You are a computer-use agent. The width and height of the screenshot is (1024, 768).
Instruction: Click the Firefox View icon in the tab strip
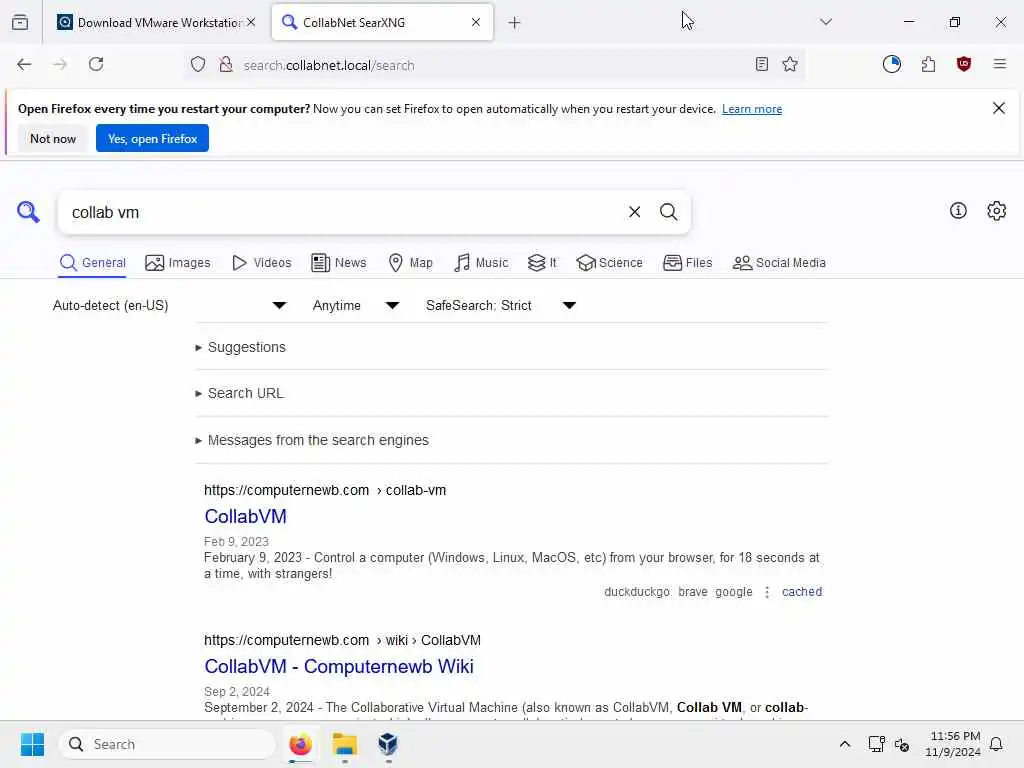[20, 22]
